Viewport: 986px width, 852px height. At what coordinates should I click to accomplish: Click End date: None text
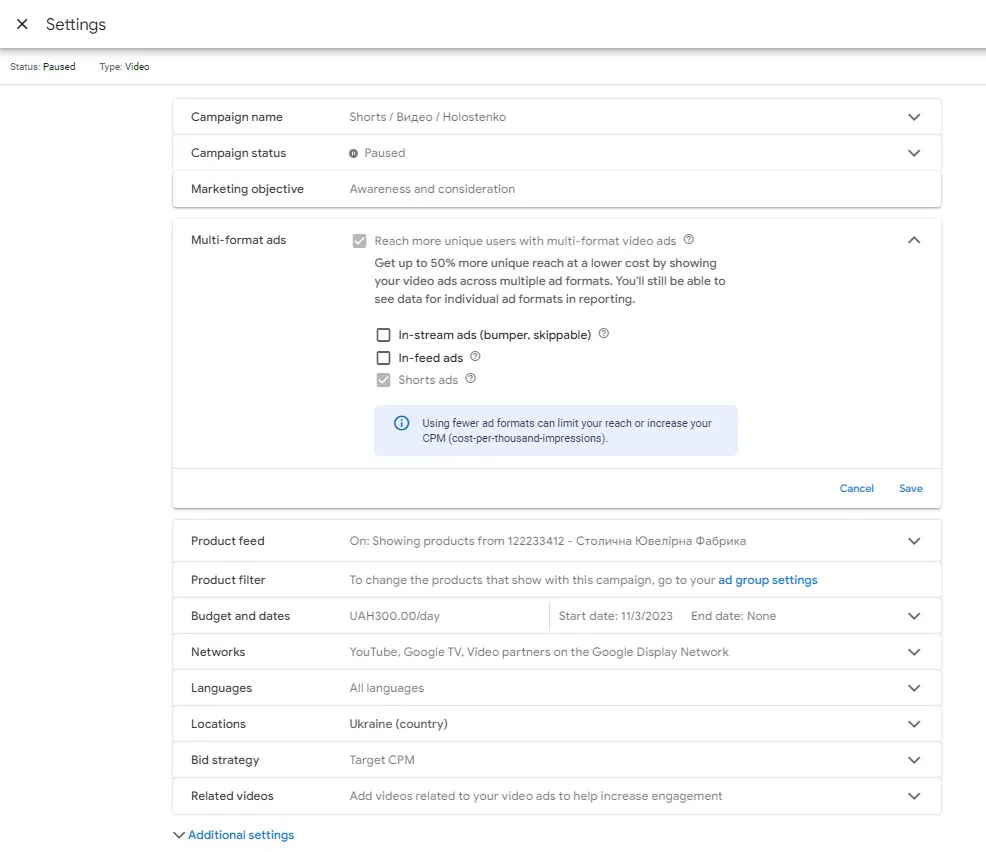pyautogui.click(x=733, y=616)
